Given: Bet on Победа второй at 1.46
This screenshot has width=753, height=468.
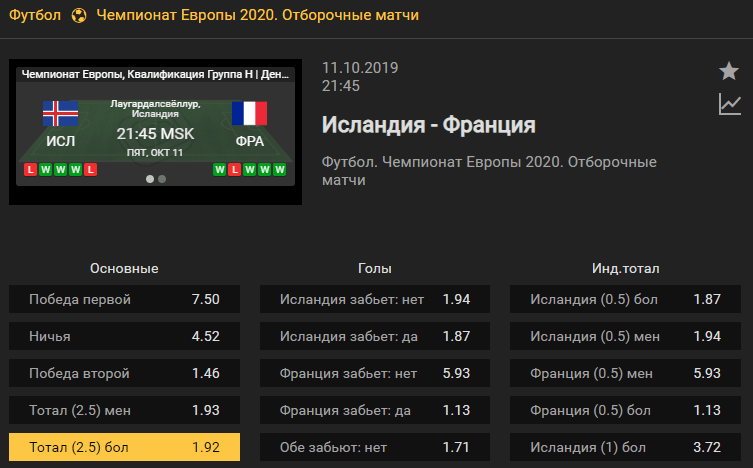Looking at the screenshot, I should click(x=124, y=373).
